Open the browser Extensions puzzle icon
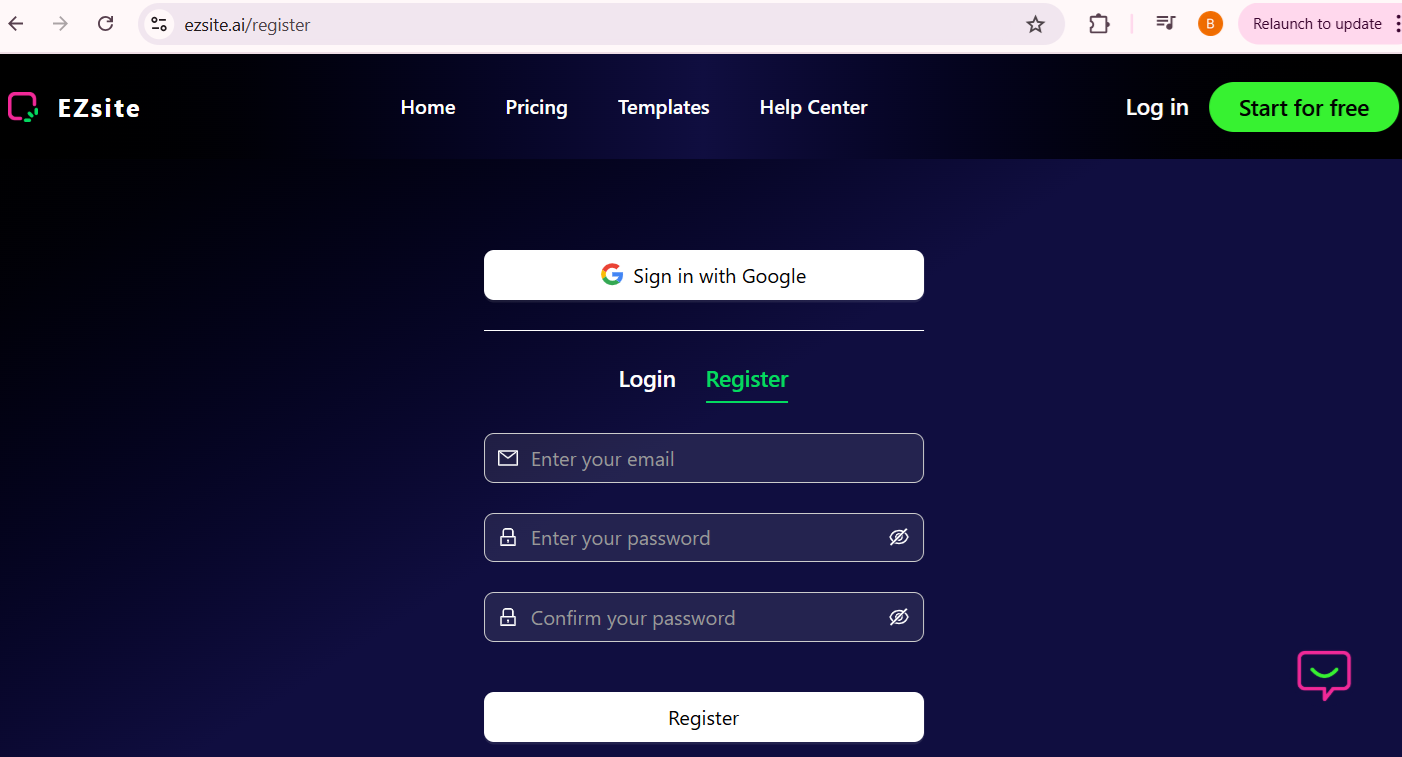The height and width of the screenshot is (757, 1402). [1099, 24]
